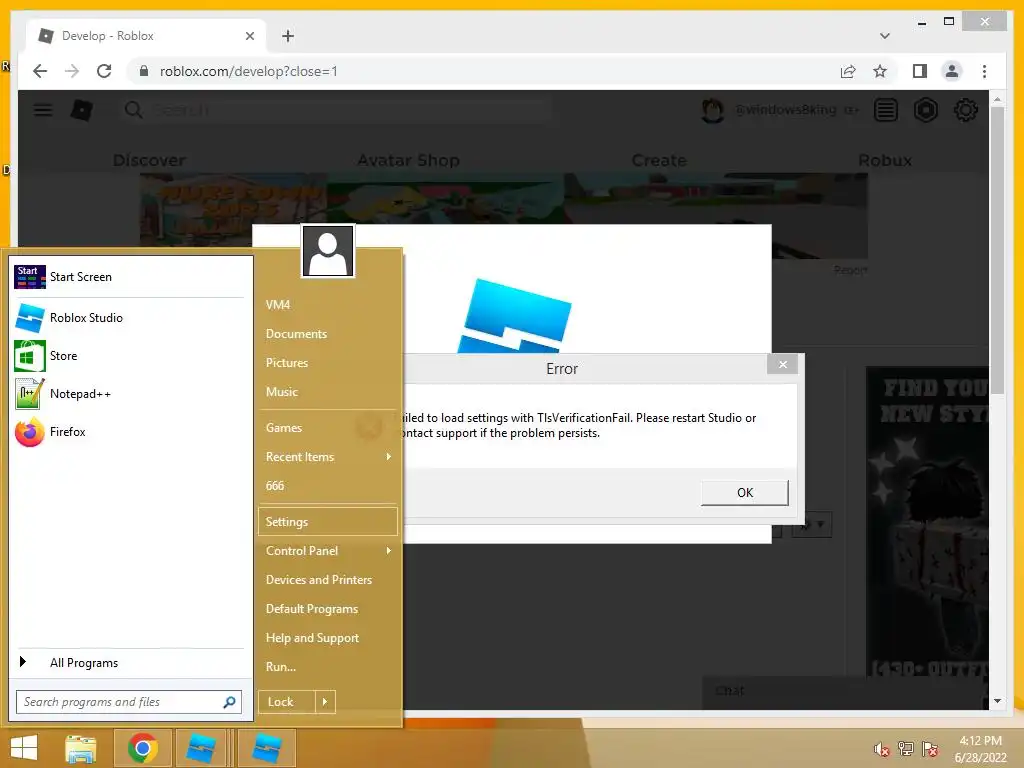Viewport: 1024px width, 768px height.
Task: Click the Windows Start button
Action: [x=24, y=748]
